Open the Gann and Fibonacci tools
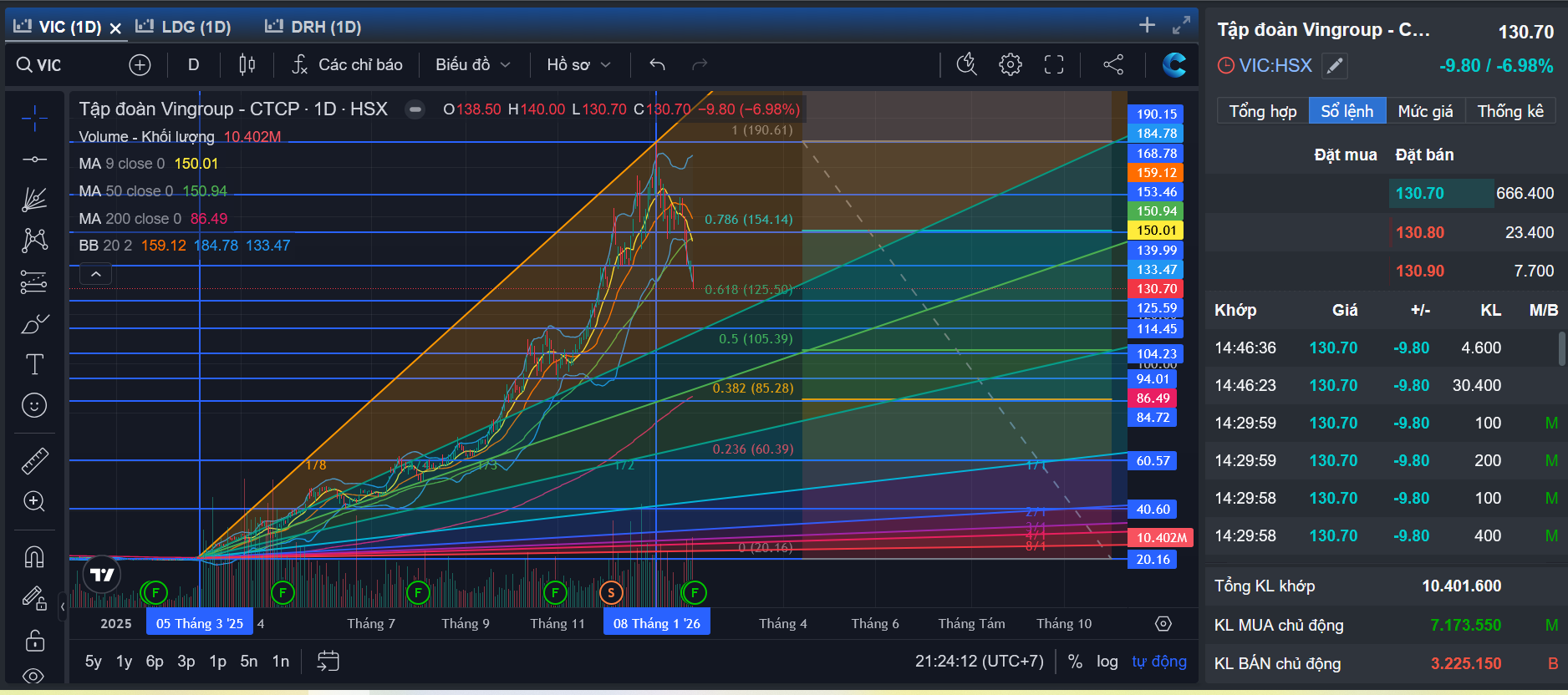This screenshot has height=695, width=1568. (34, 200)
